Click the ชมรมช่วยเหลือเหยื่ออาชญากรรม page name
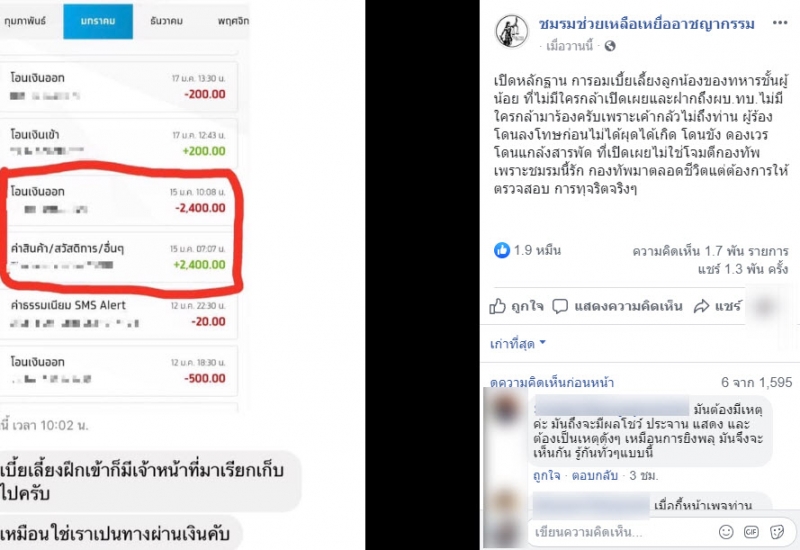This screenshot has height=550, width=800. coord(646,23)
